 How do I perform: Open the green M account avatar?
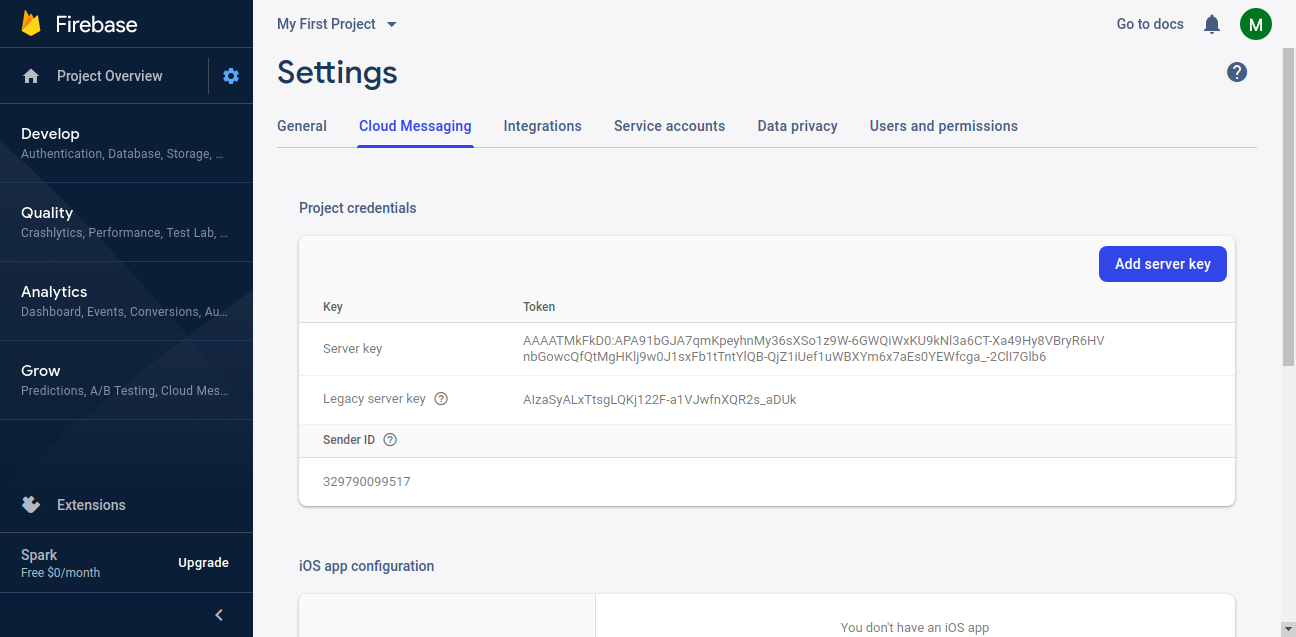1256,24
